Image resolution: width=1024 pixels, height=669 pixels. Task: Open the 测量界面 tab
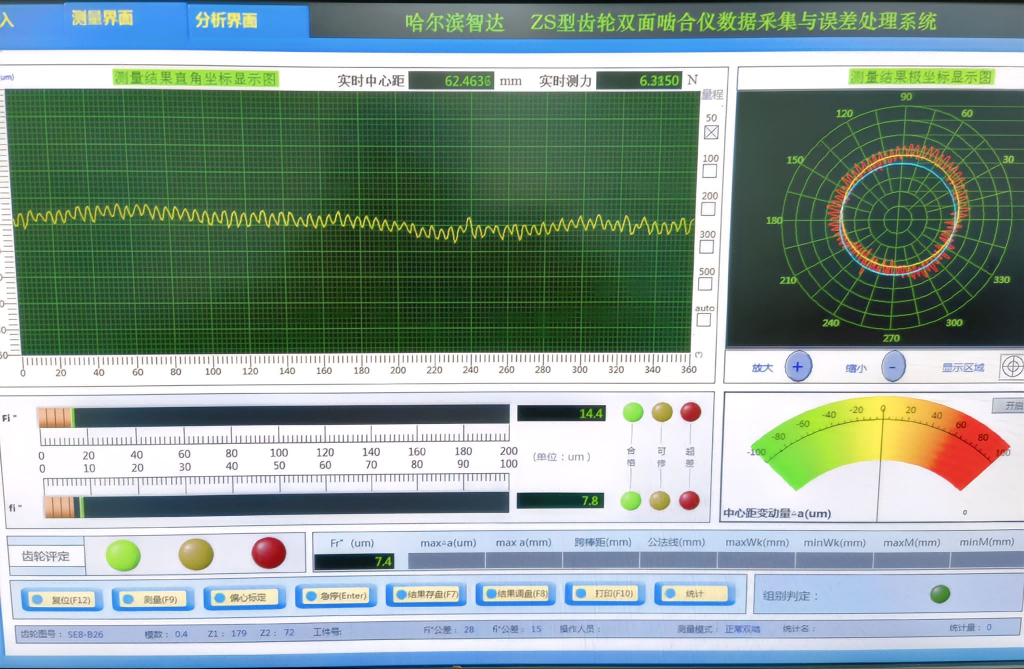[103, 19]
